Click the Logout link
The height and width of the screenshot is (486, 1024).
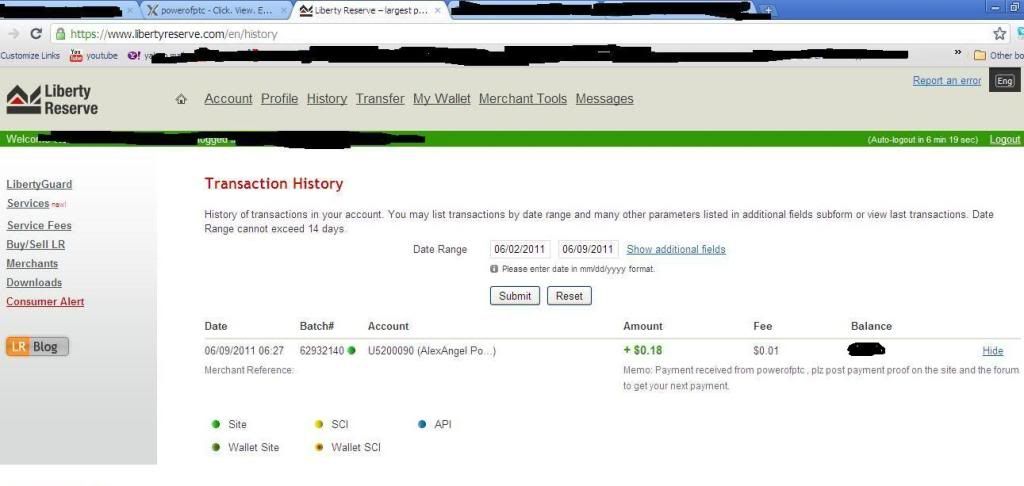[1004, 139]
